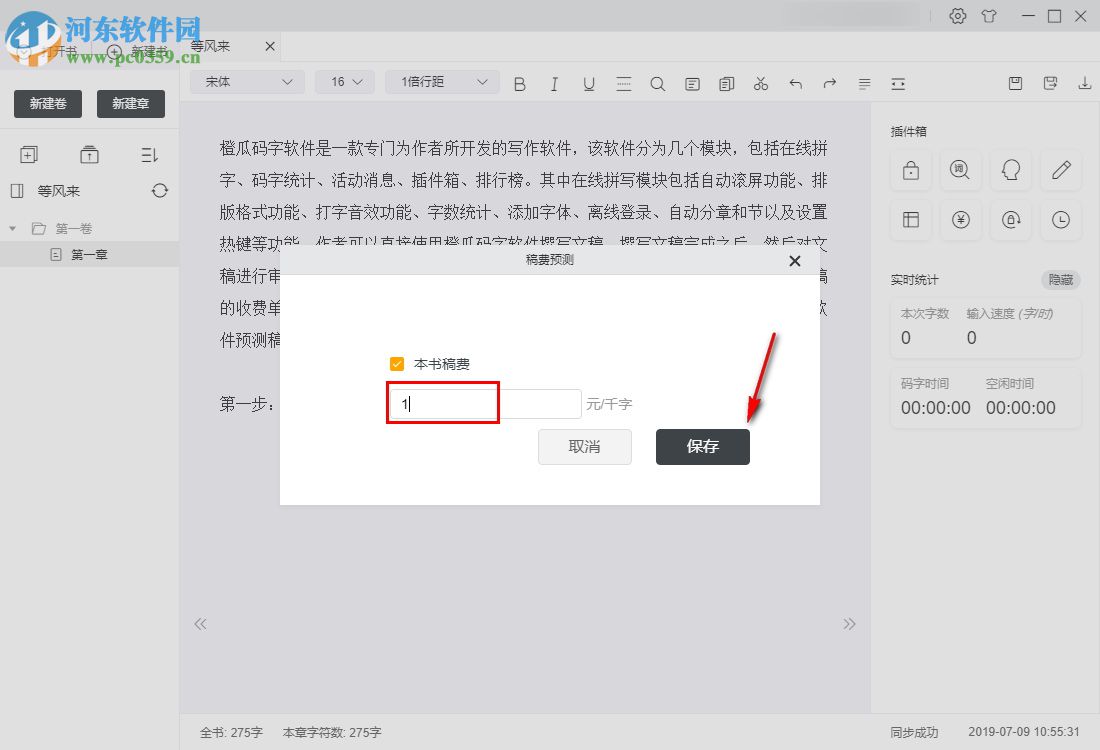
Task: Open the timer clock plugin icon
Action: (x=1060, y=220)
